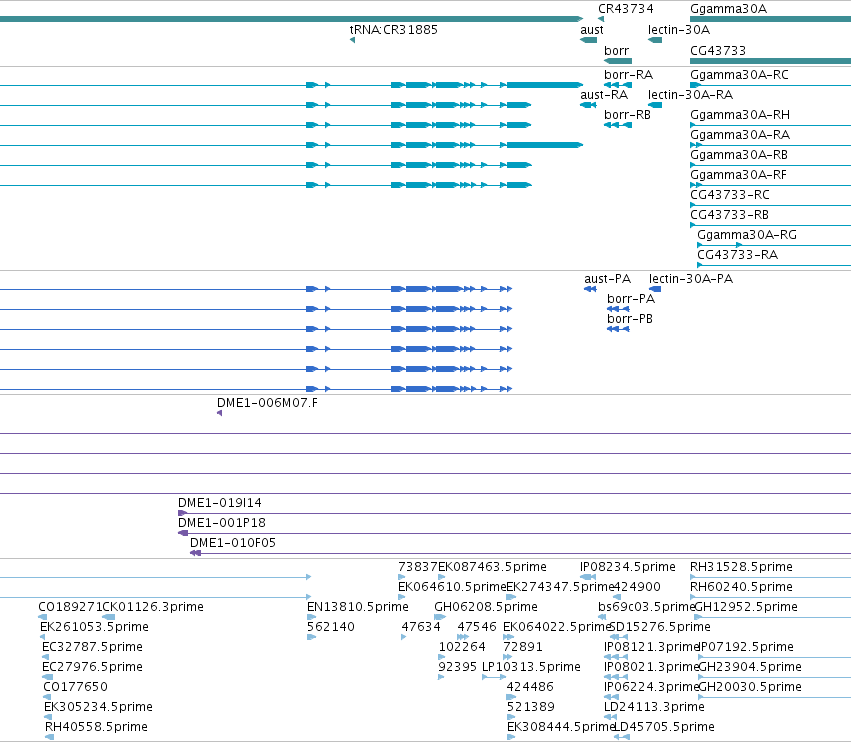The image size is (851, 742).
Task: Click the Ggamma30A-RH transcript label
Action: point(740,115)
